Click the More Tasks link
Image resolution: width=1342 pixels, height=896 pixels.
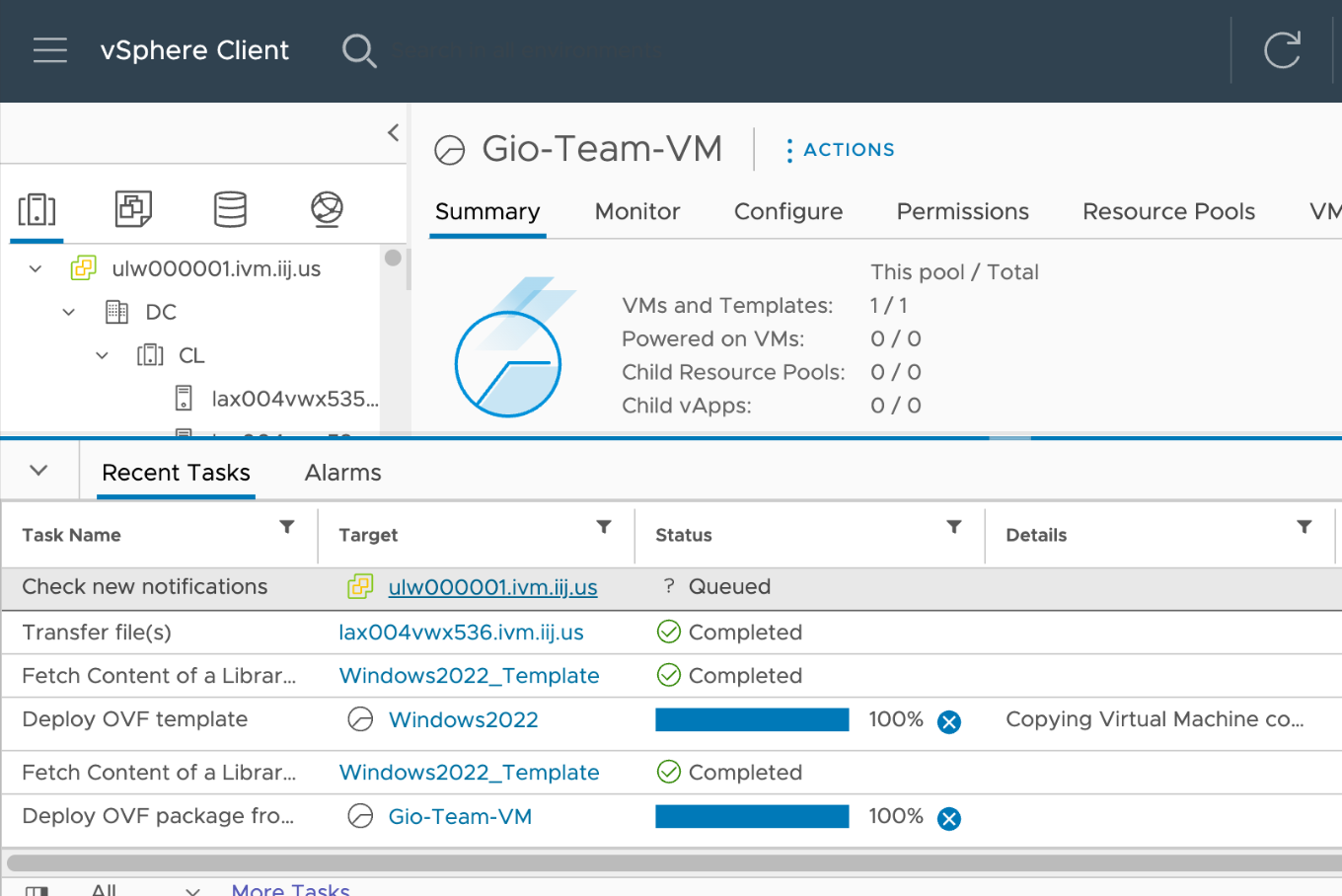[x=291, y=890]
